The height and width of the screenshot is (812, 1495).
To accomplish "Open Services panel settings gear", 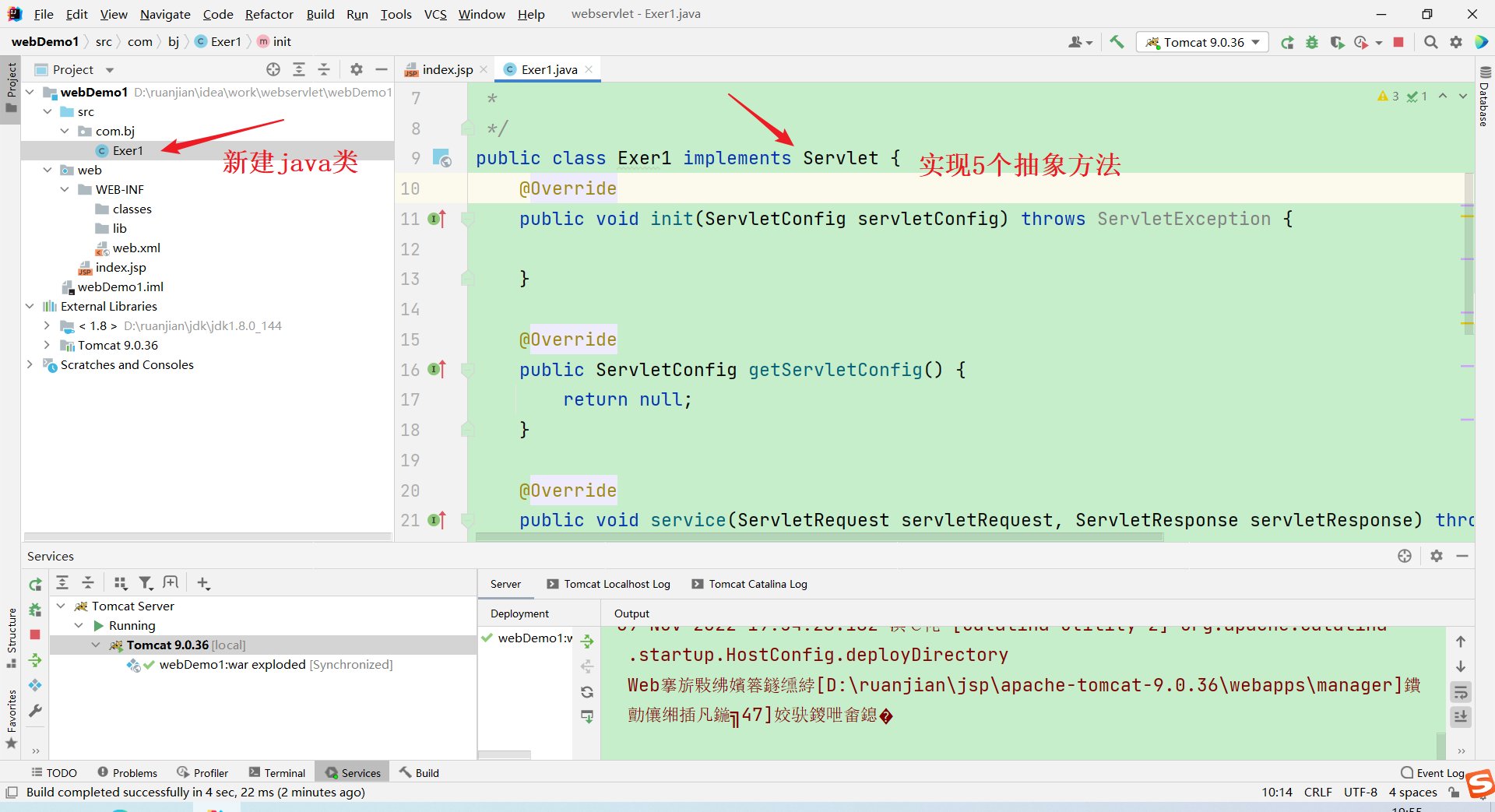I will pos(1437,556).
